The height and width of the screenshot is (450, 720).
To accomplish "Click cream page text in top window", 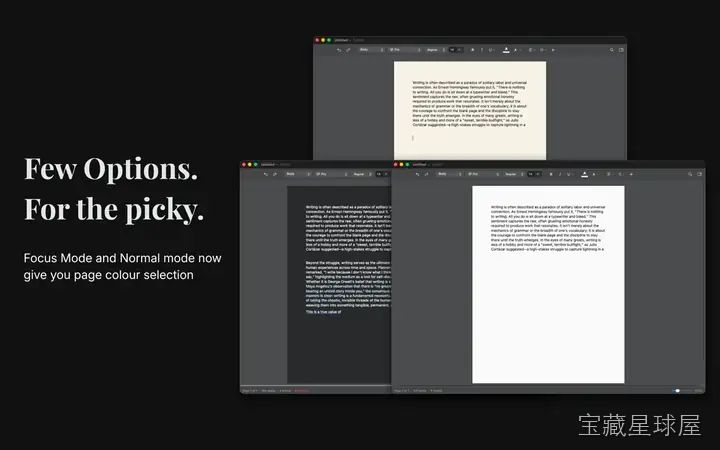I will pos(469,104).
